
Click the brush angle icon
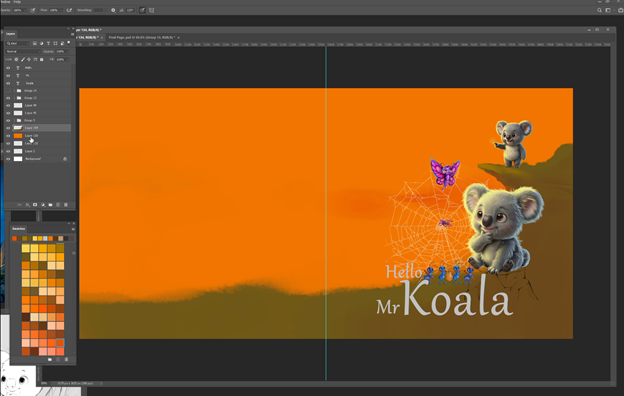coord(121,10)
